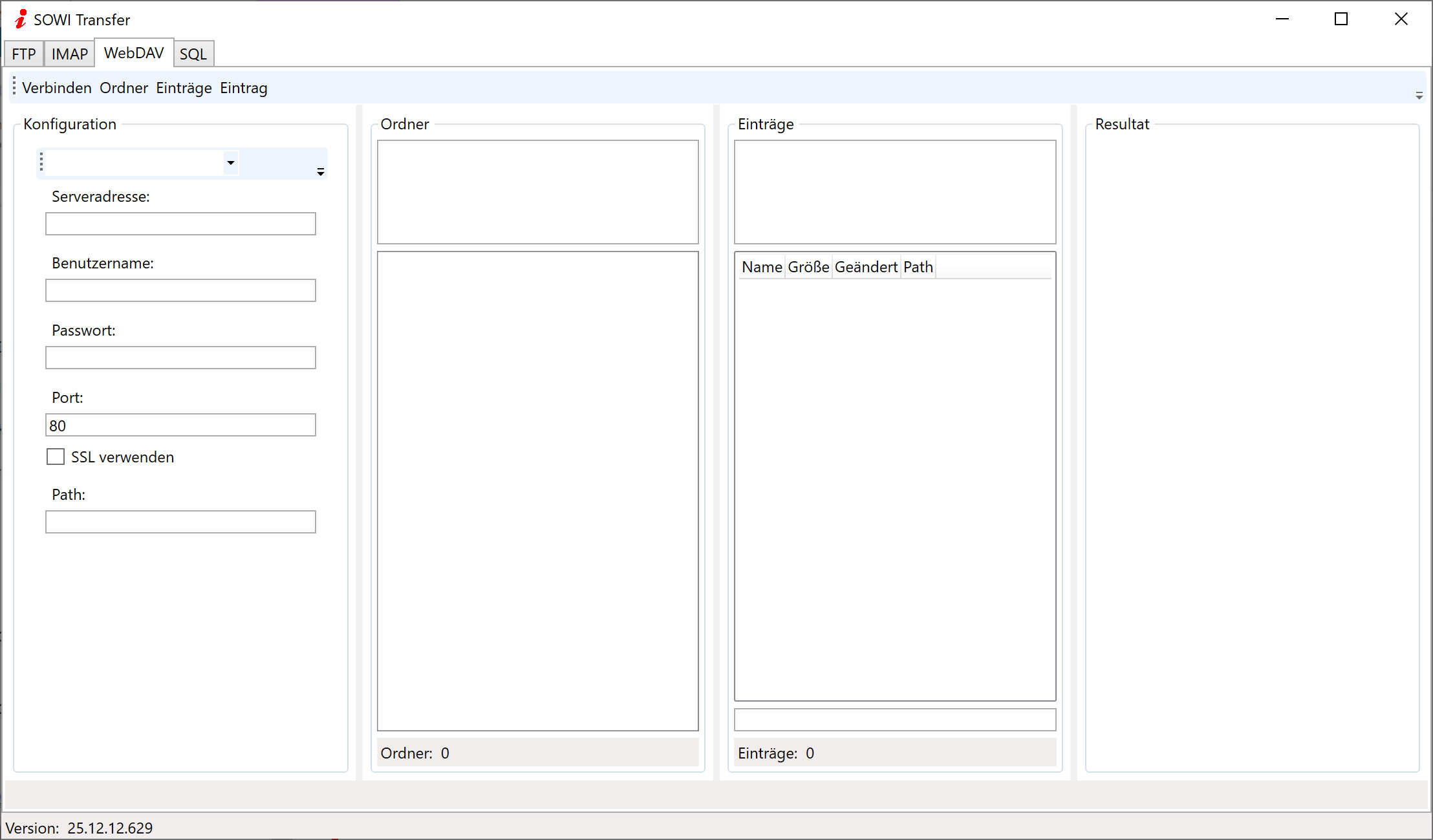Click the configuration toolbar grip handle
The height and width of the screenshot is (840, 1433).
tap(41, 162)
